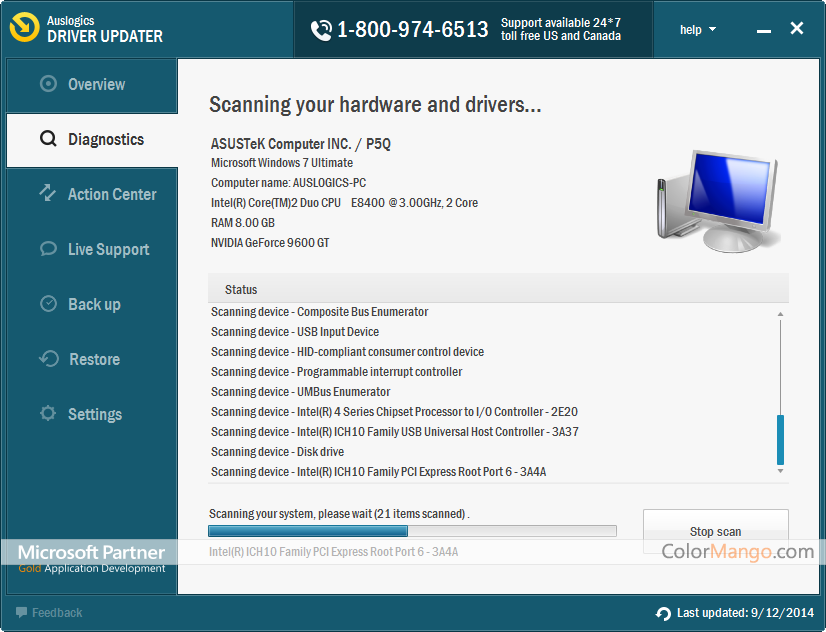Switch to the Action Center tab

click(x=111, y=195)
